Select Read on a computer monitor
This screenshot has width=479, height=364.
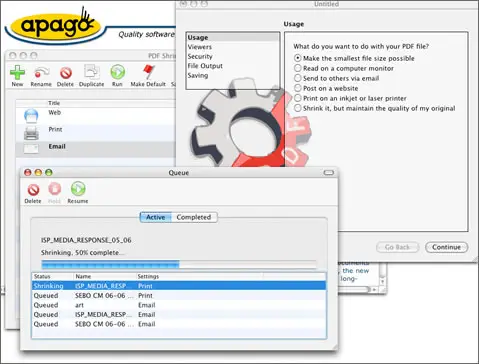coord(297,68)
